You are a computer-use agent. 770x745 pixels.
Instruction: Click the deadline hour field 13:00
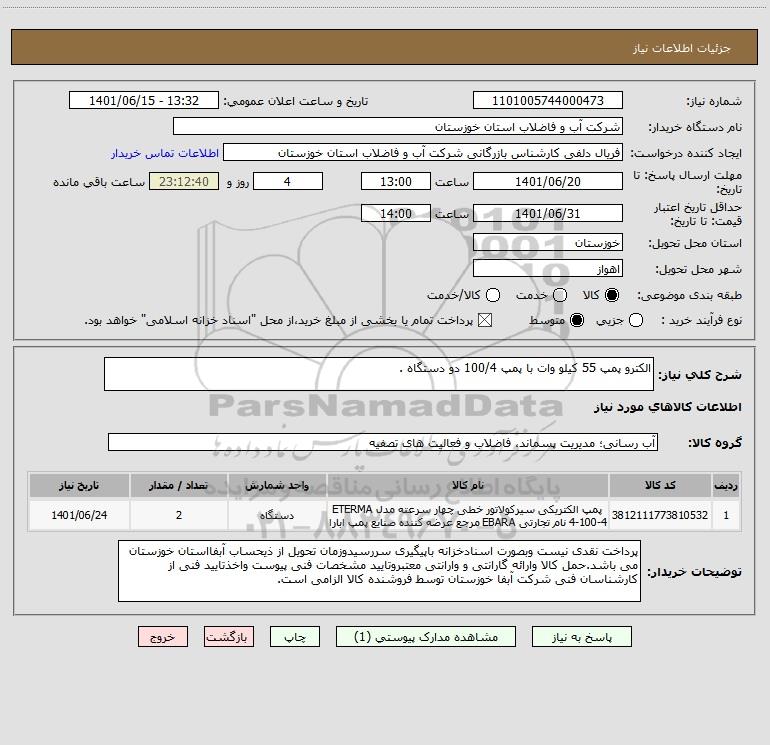[396, 181]
